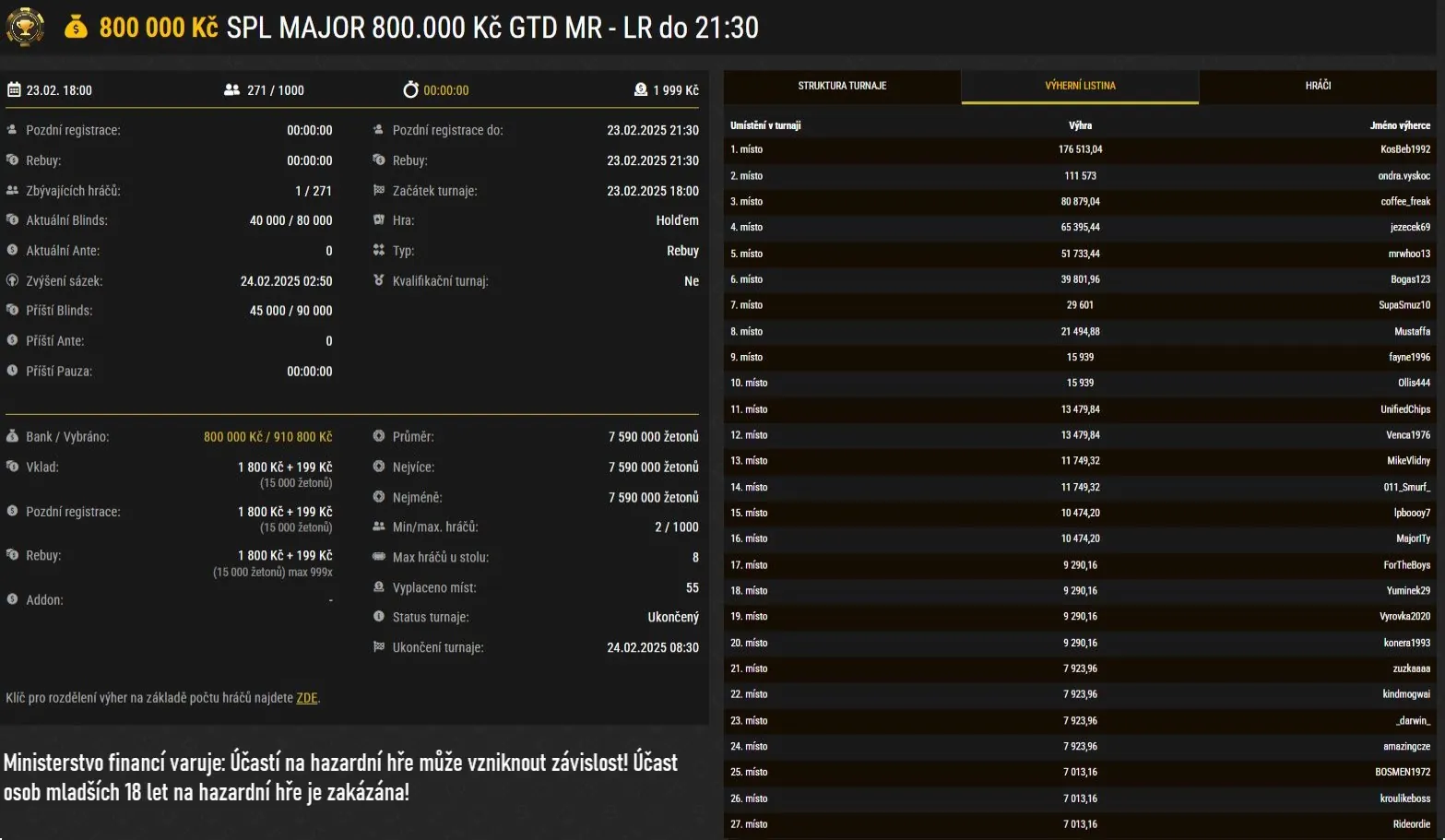The image size is (1445, 840).
Task: Select the 2. místo row in payout list
Action: tap(1080, 175)
